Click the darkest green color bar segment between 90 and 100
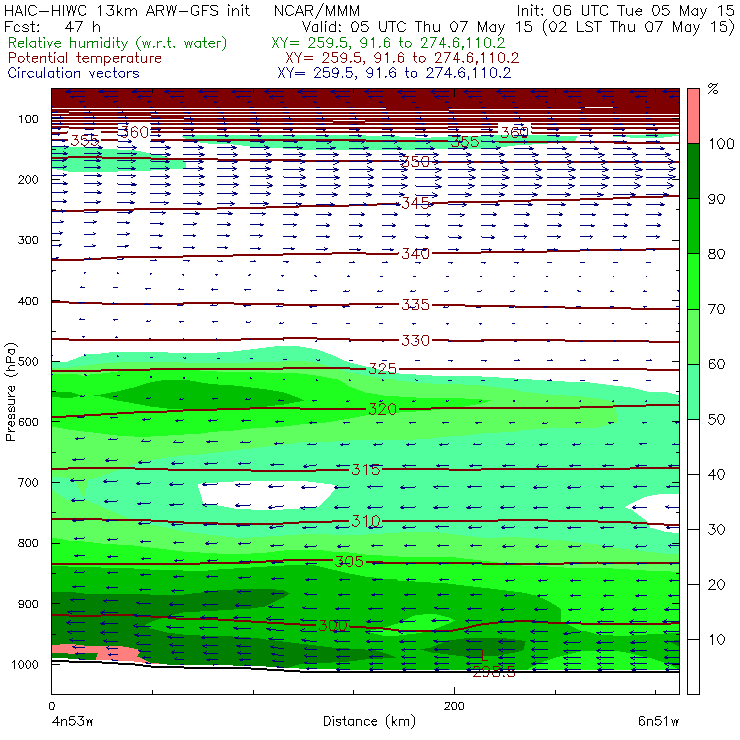 pyautogui.click(x=693, y=171)
